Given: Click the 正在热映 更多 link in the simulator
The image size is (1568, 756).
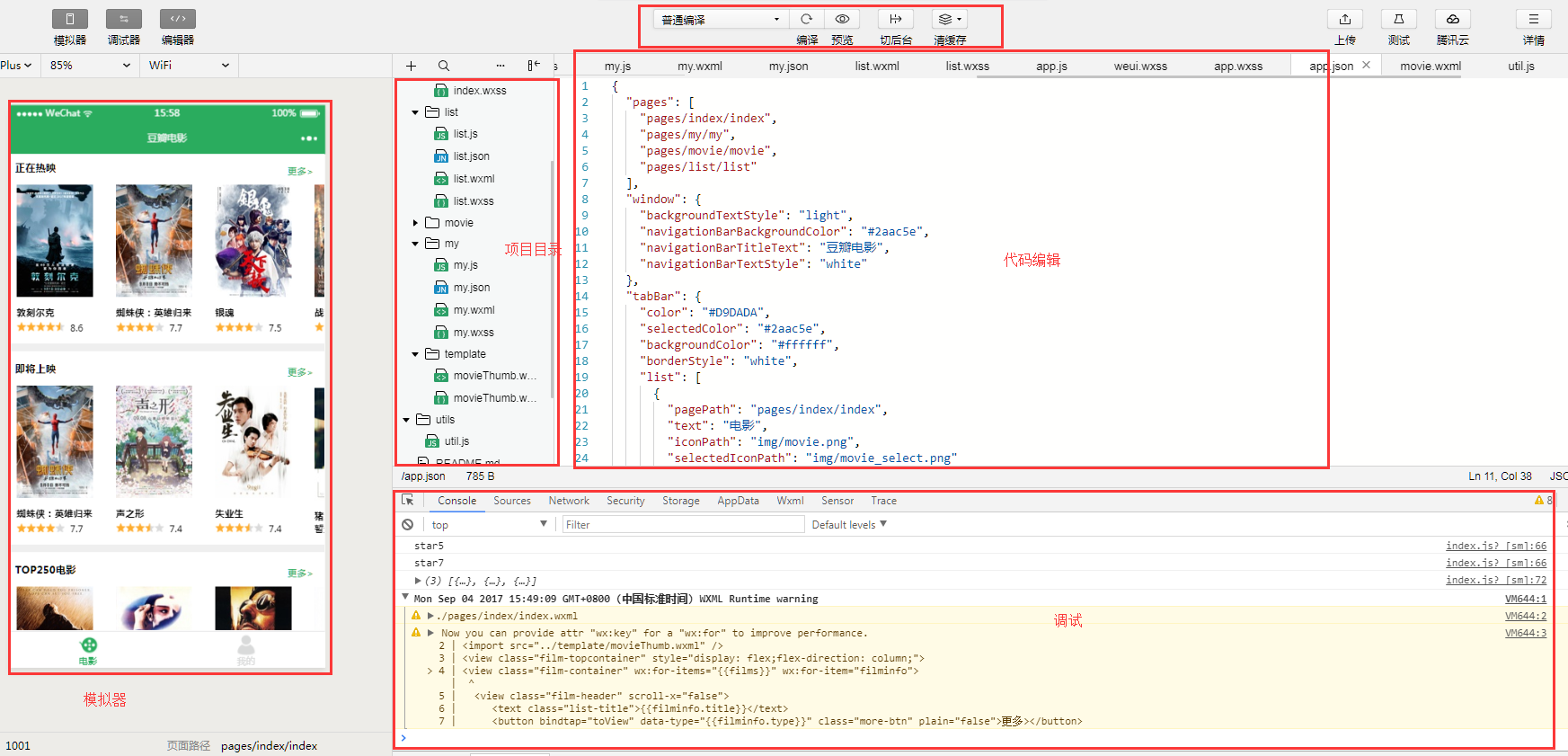Looking at the screenshot, I should point(299,171).
